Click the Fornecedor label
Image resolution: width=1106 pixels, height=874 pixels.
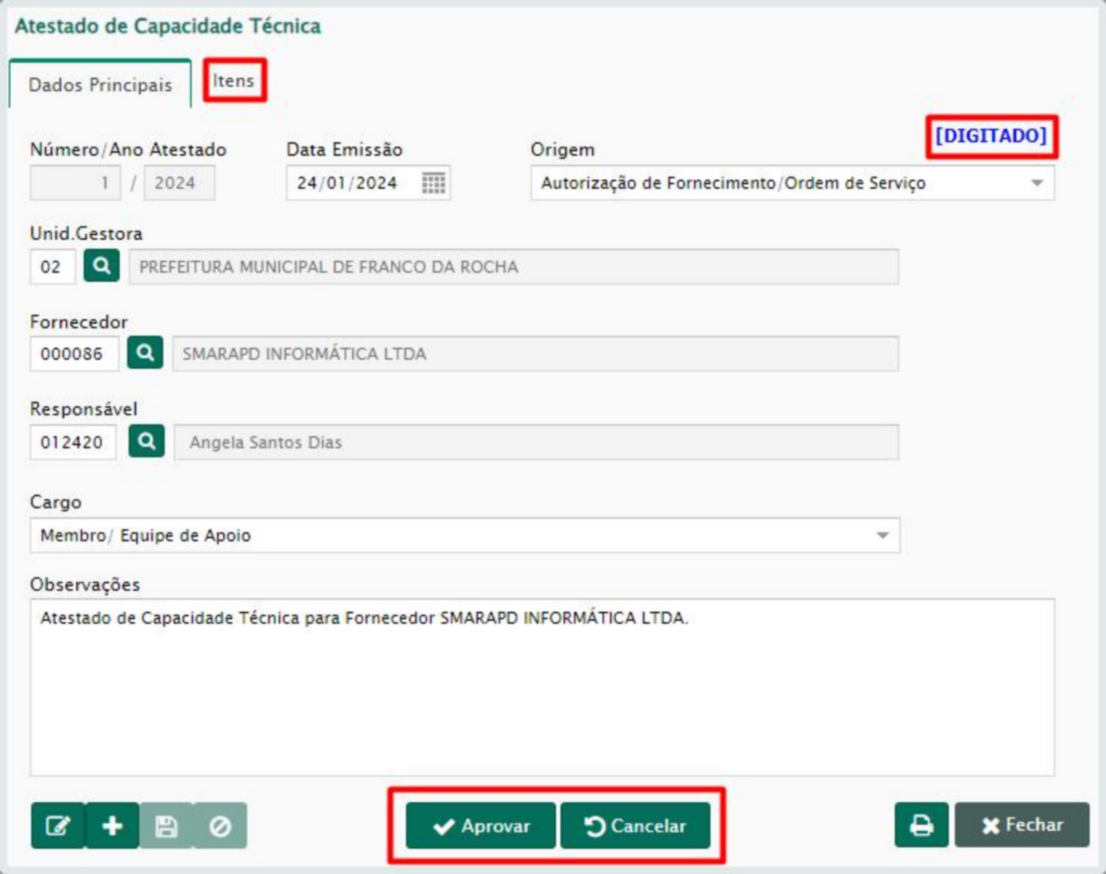point(78,322)
